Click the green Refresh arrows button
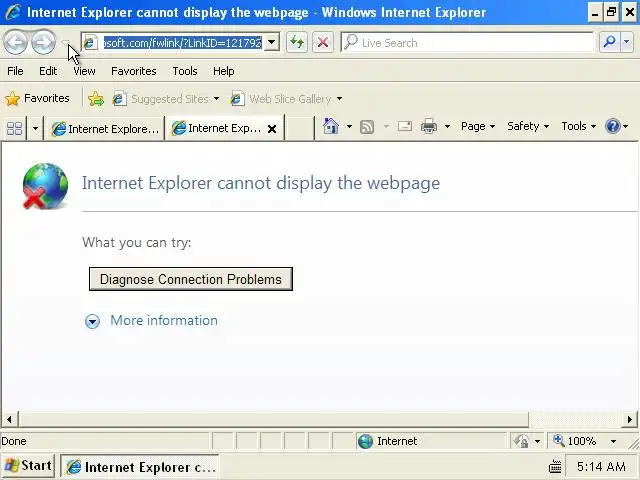Screen dimensions: 640x480 click(297, 42)
